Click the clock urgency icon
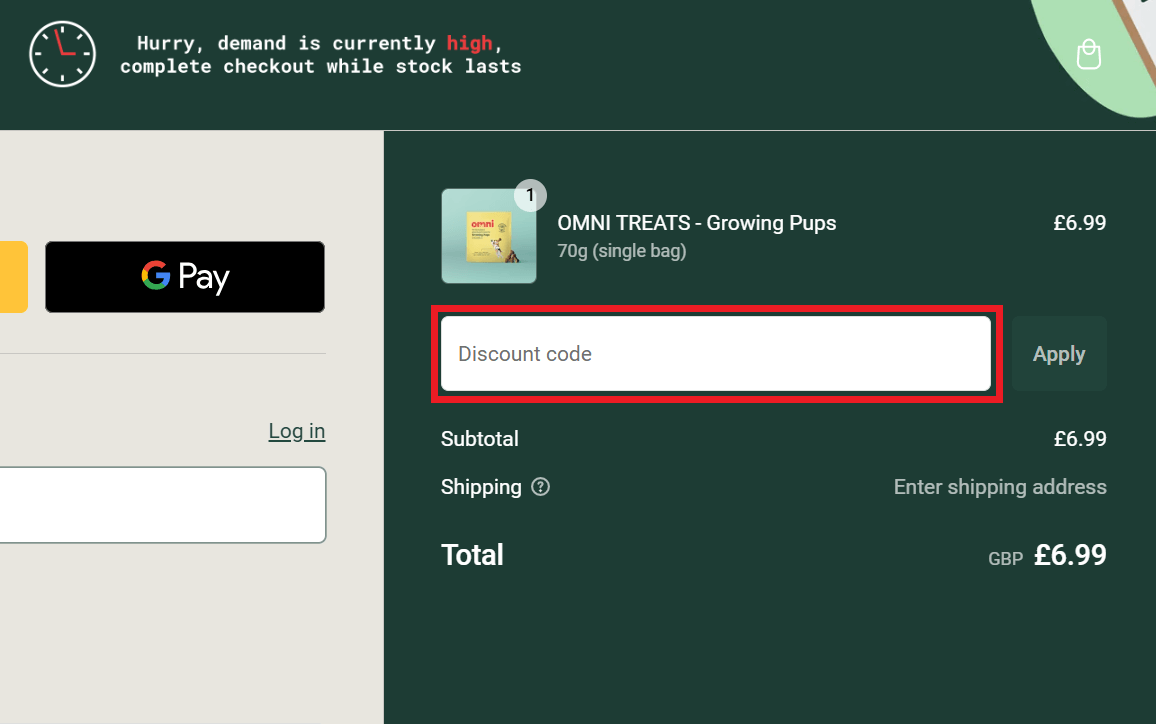The image size is (1156, 724). 62,54
